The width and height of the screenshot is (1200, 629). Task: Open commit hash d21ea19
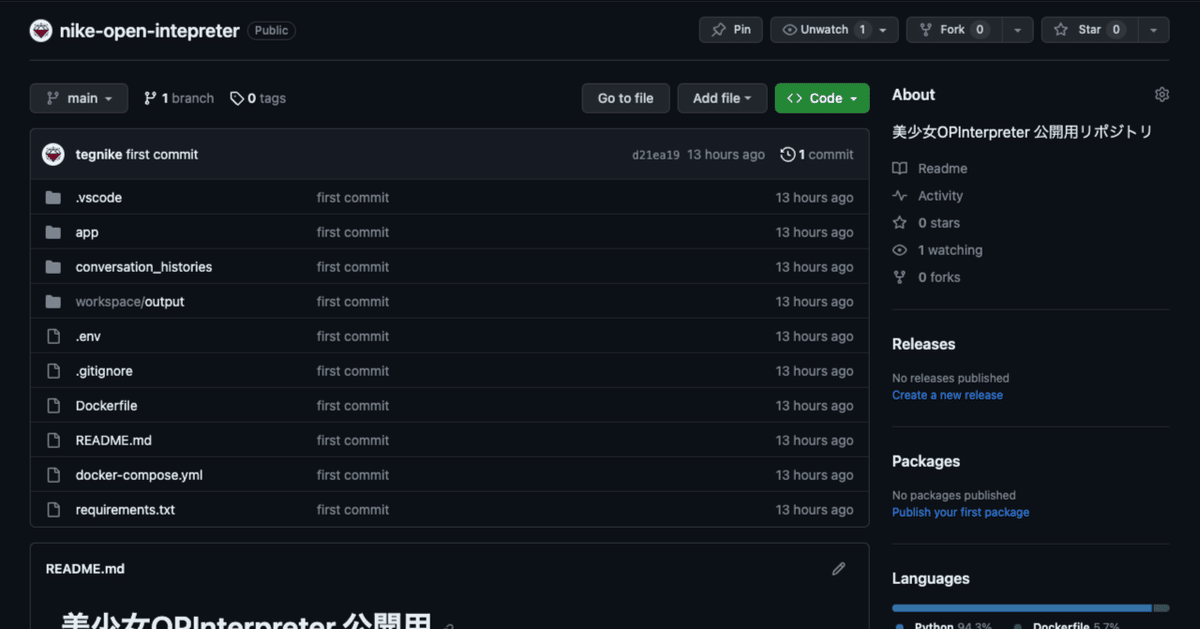[x=656, y=155]
